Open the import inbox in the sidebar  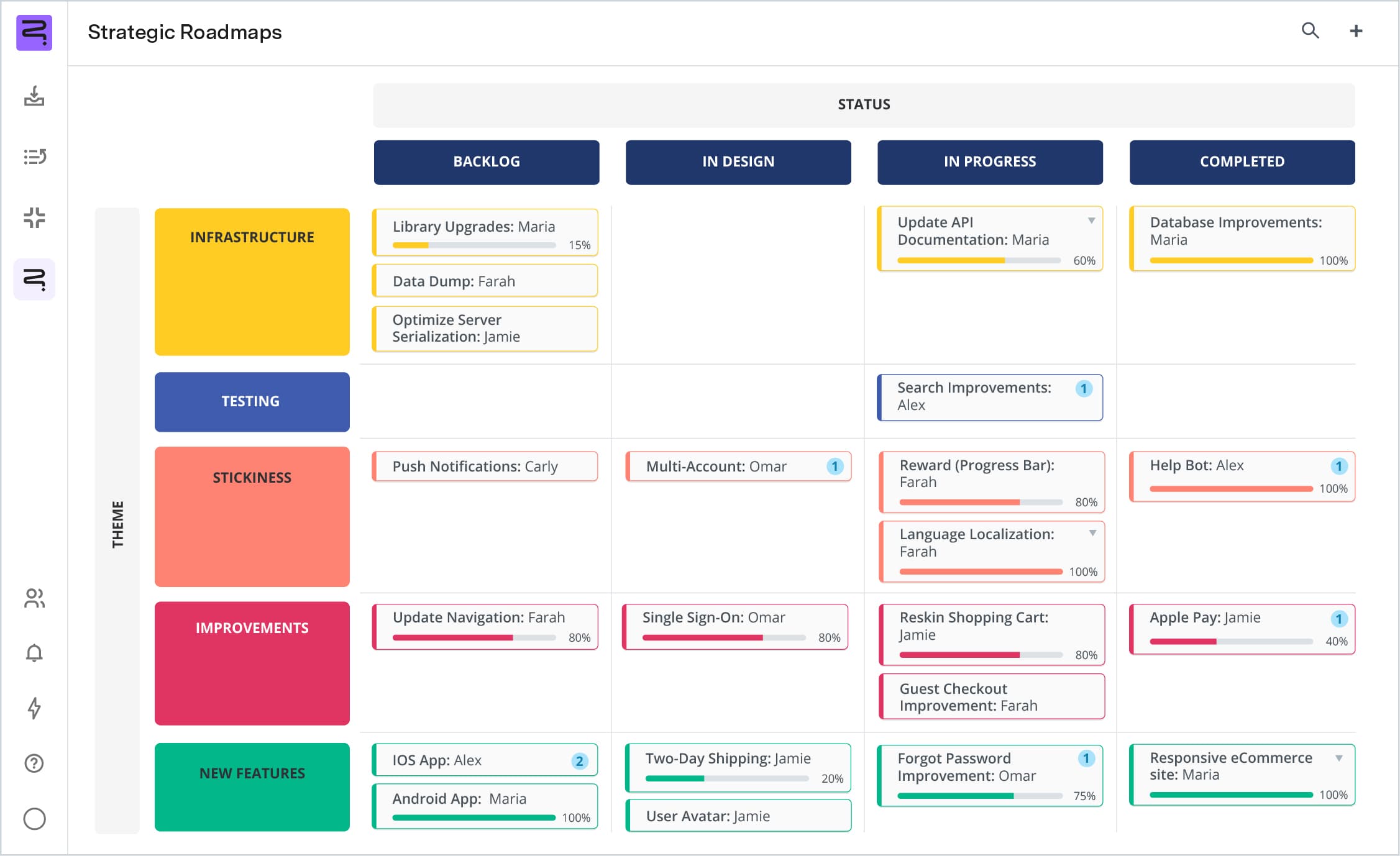coord(34,98)
